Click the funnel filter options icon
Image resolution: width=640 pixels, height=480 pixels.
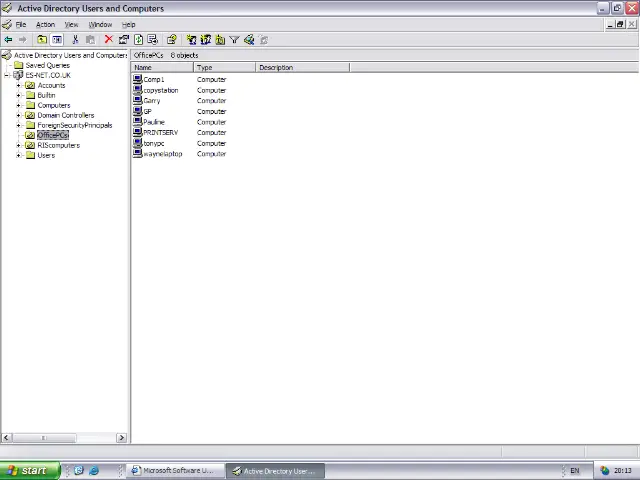[x=234, y=40]
